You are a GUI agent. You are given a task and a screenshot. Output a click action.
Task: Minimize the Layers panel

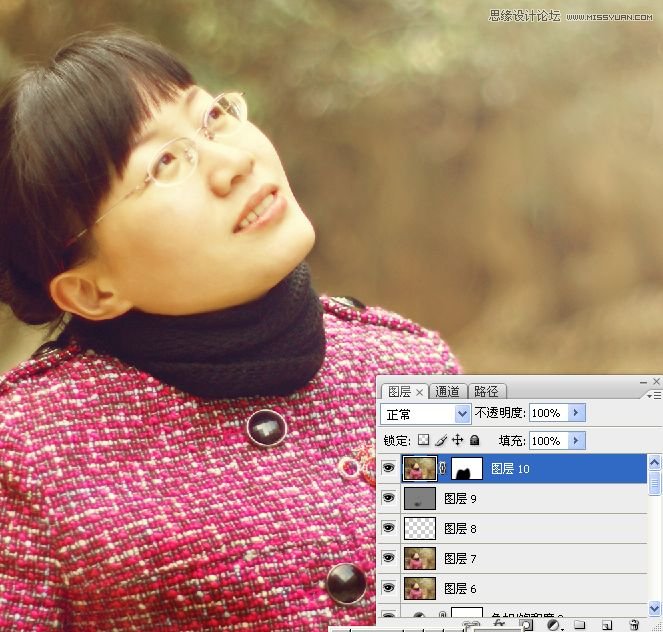(643, 382)
